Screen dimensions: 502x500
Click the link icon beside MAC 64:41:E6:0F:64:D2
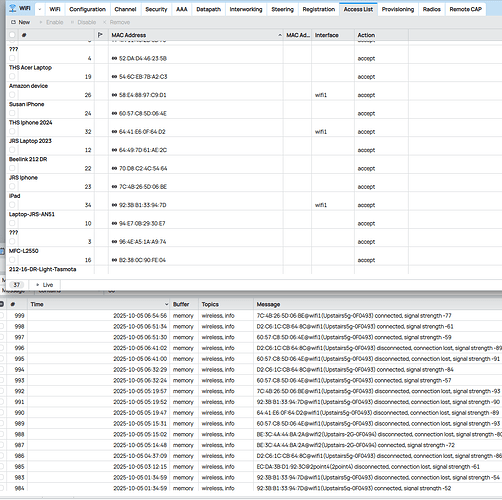click(114, 132)
